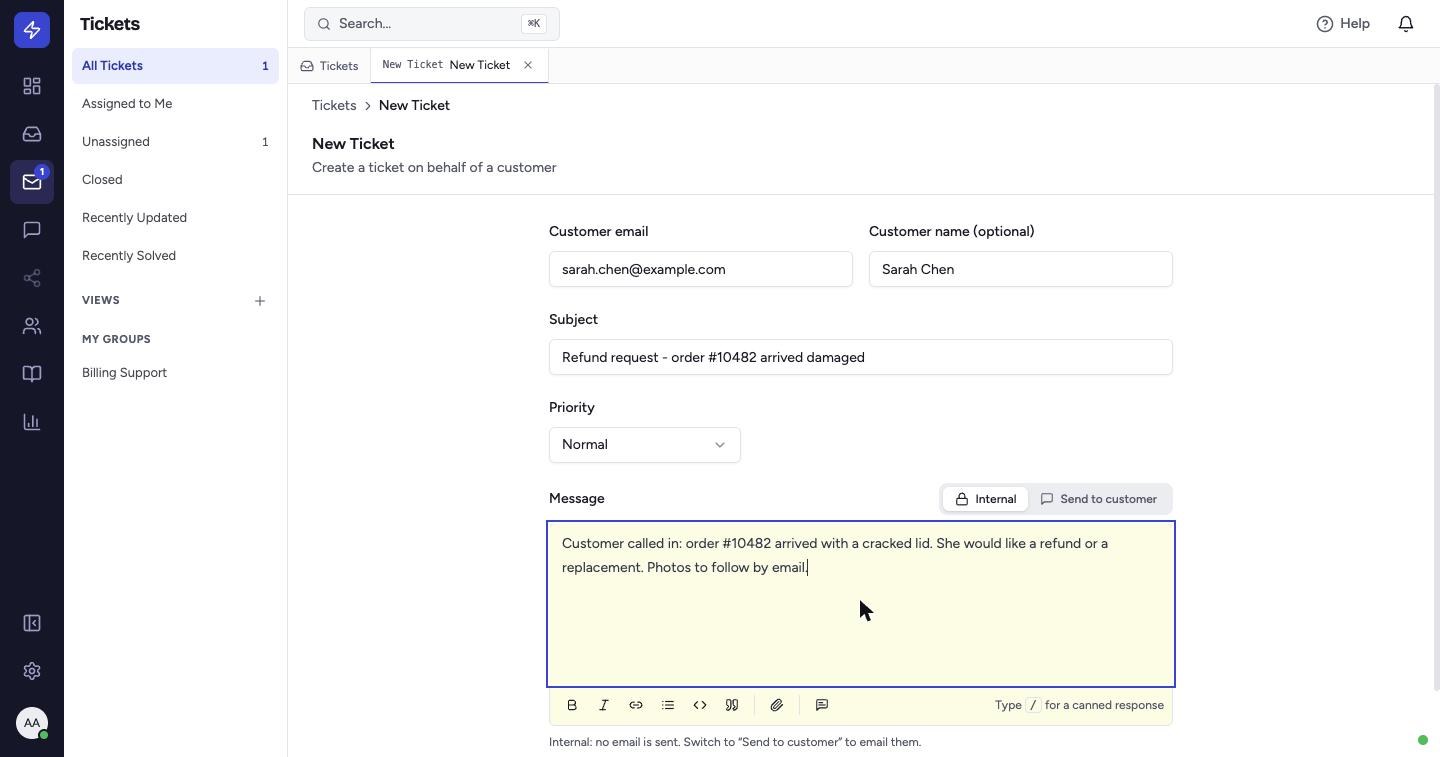Insert a bulleted list in message
Viewport: 1440px width, 757px height.
coord(668,705)
